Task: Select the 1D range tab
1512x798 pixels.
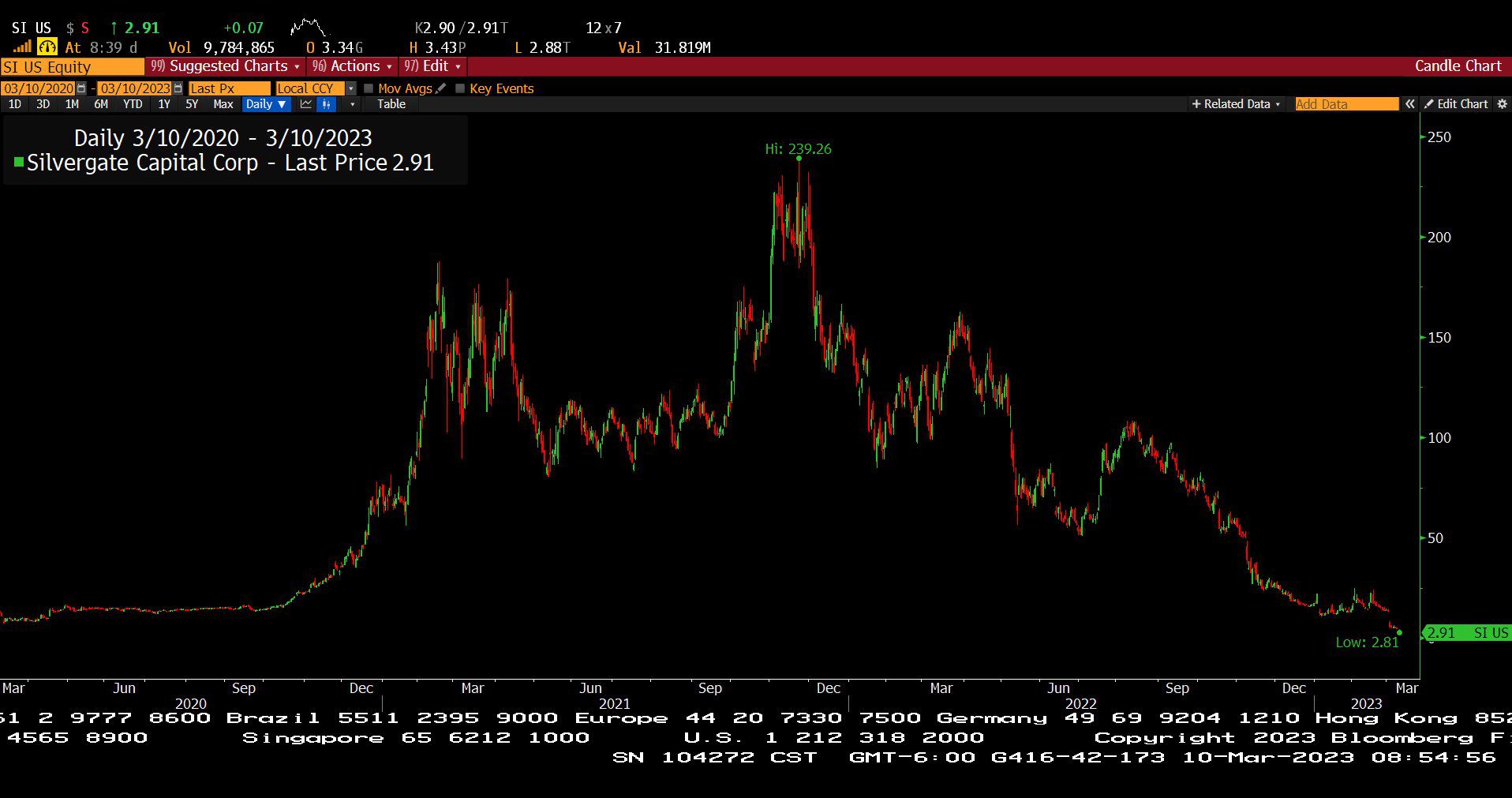Action: pyautogui.click(x=14, y=104)
